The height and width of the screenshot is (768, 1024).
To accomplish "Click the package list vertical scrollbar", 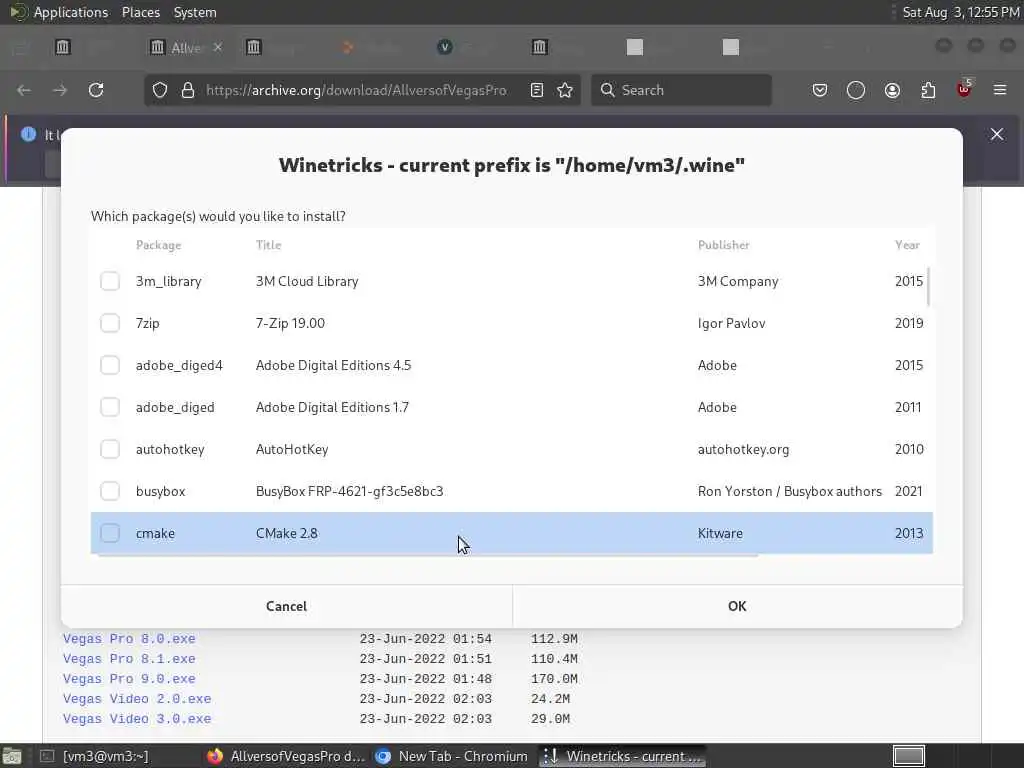I will point(928,286).
